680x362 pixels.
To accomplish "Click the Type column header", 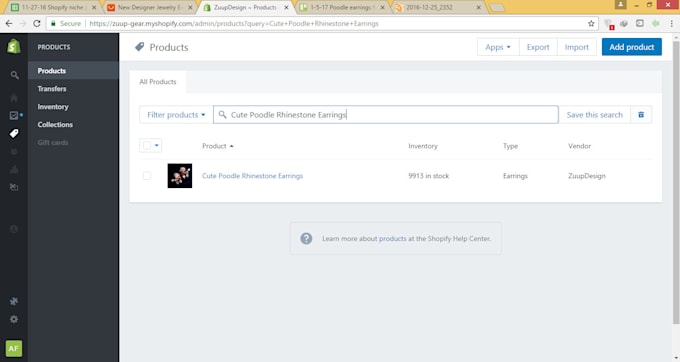I will point(510,146).
